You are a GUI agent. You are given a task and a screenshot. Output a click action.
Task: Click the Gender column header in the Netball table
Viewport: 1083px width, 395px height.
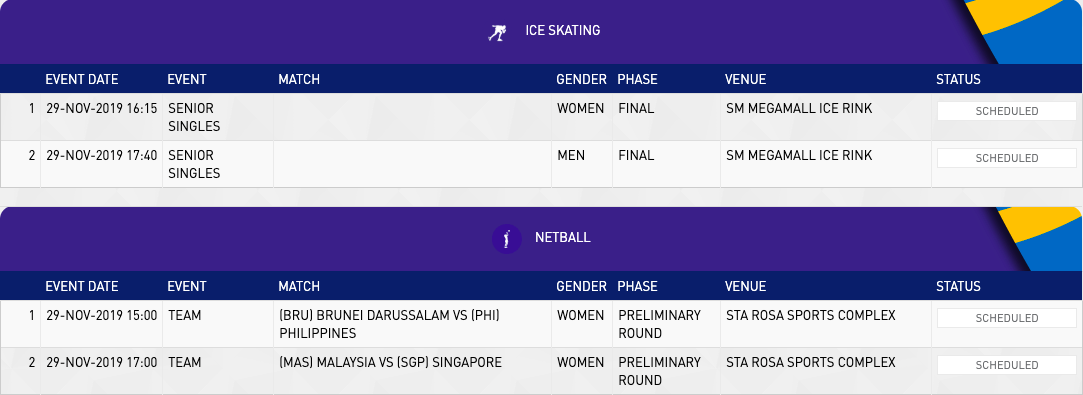click(582, 287)
